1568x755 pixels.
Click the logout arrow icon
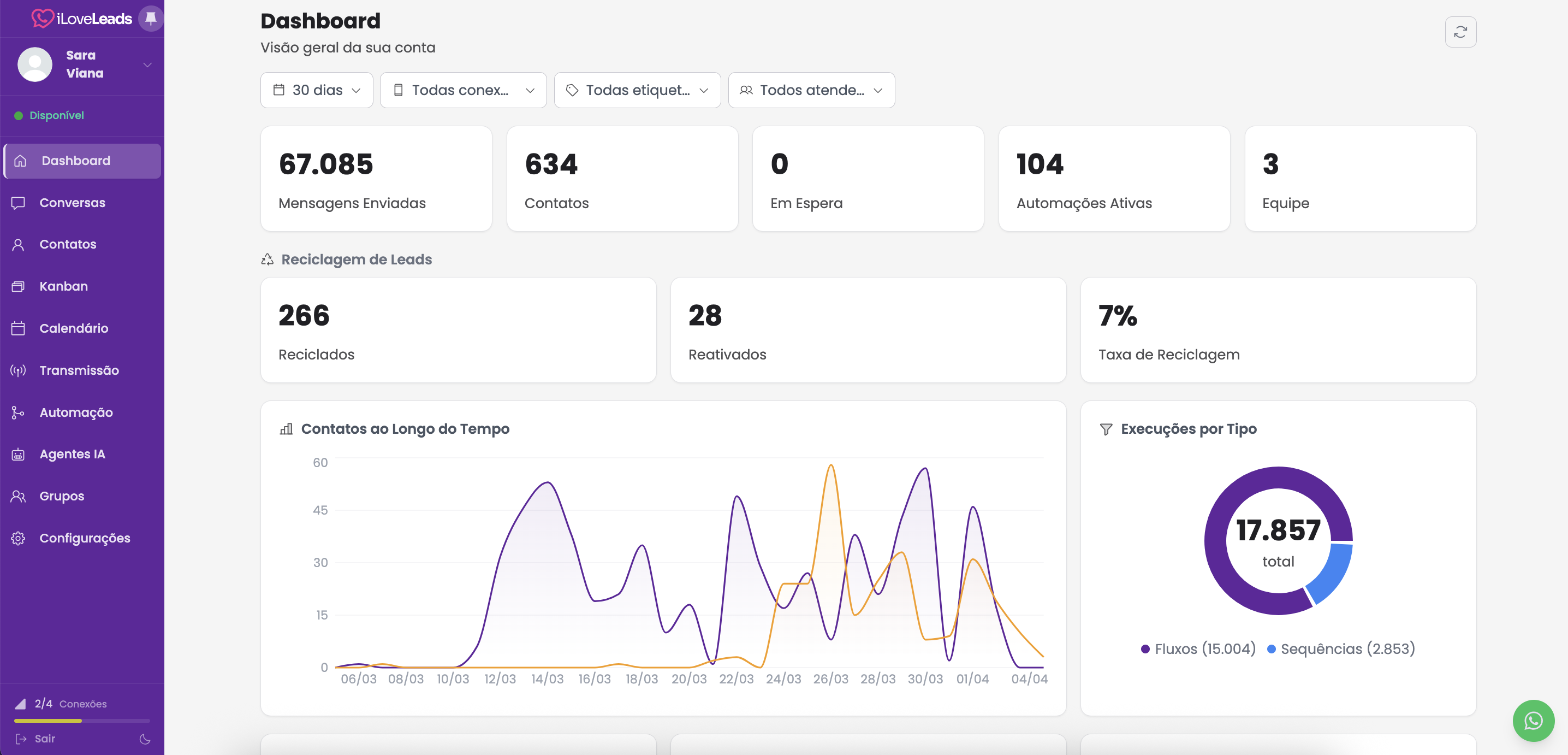pyautogui.click(x=21, y=739)
